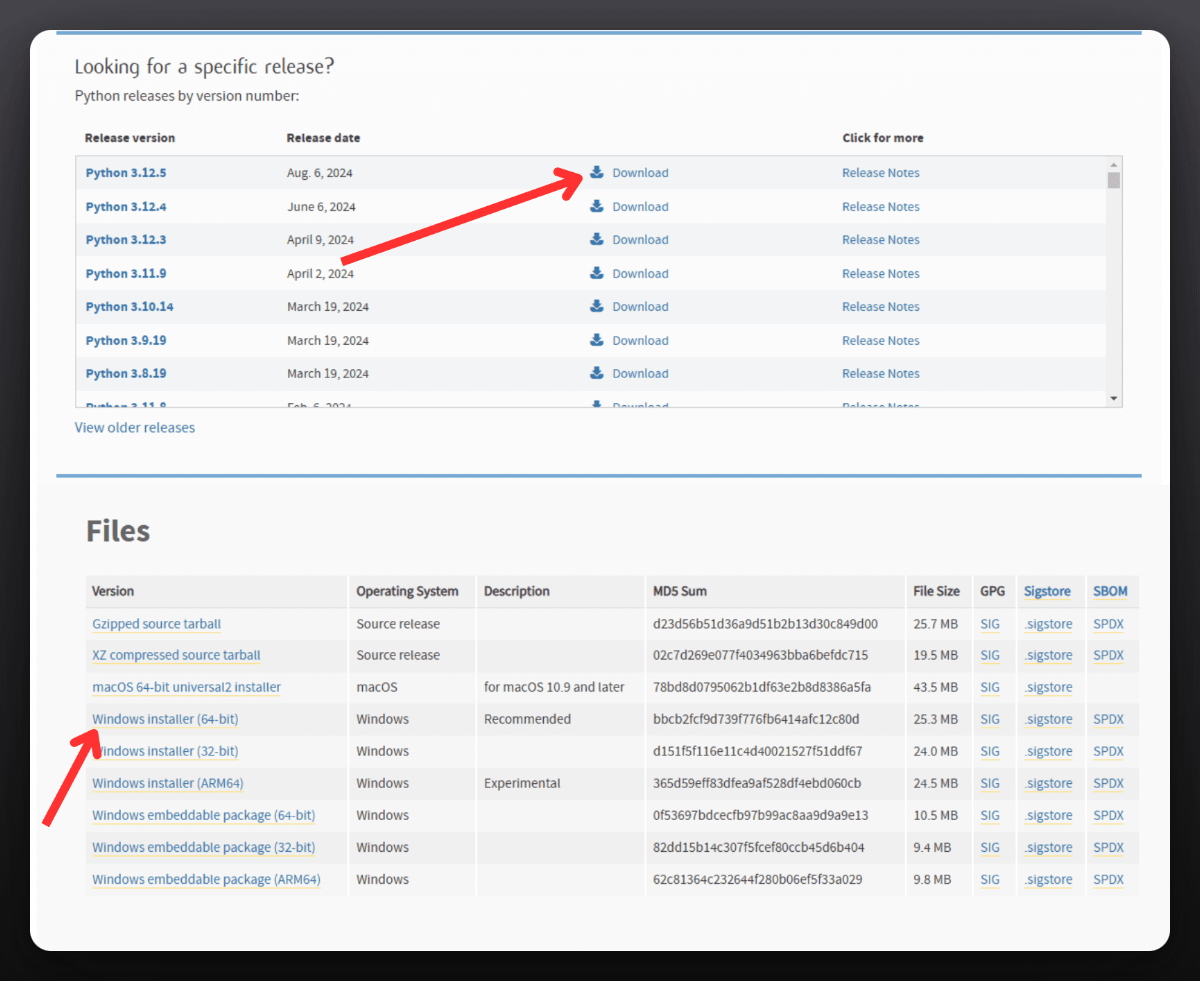Viewport: 1200px width, 981px height.
Task: Click the Files section heading
Action: pyautogui.click(x=118, y=530)
